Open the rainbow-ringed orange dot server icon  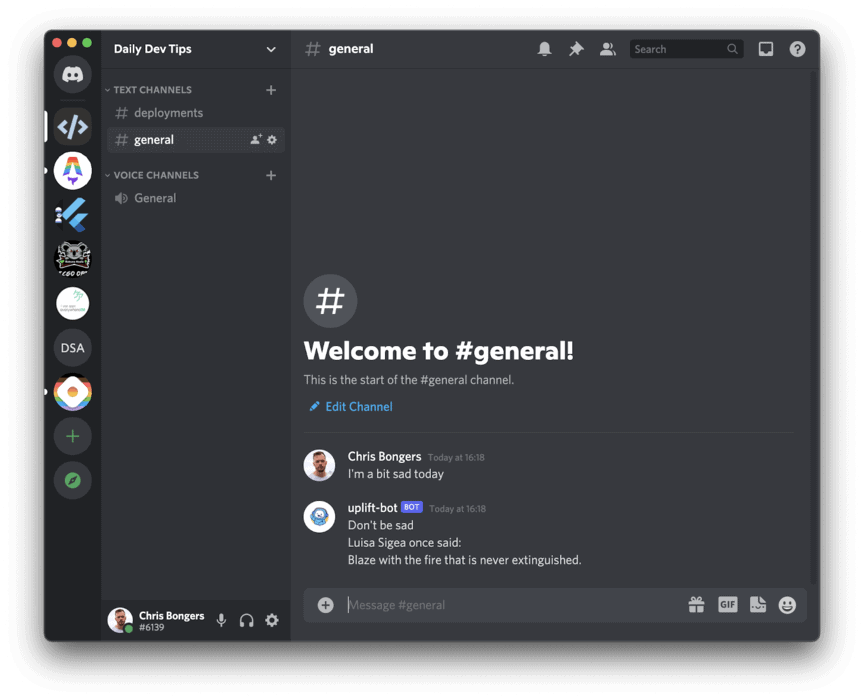point(72,392)
